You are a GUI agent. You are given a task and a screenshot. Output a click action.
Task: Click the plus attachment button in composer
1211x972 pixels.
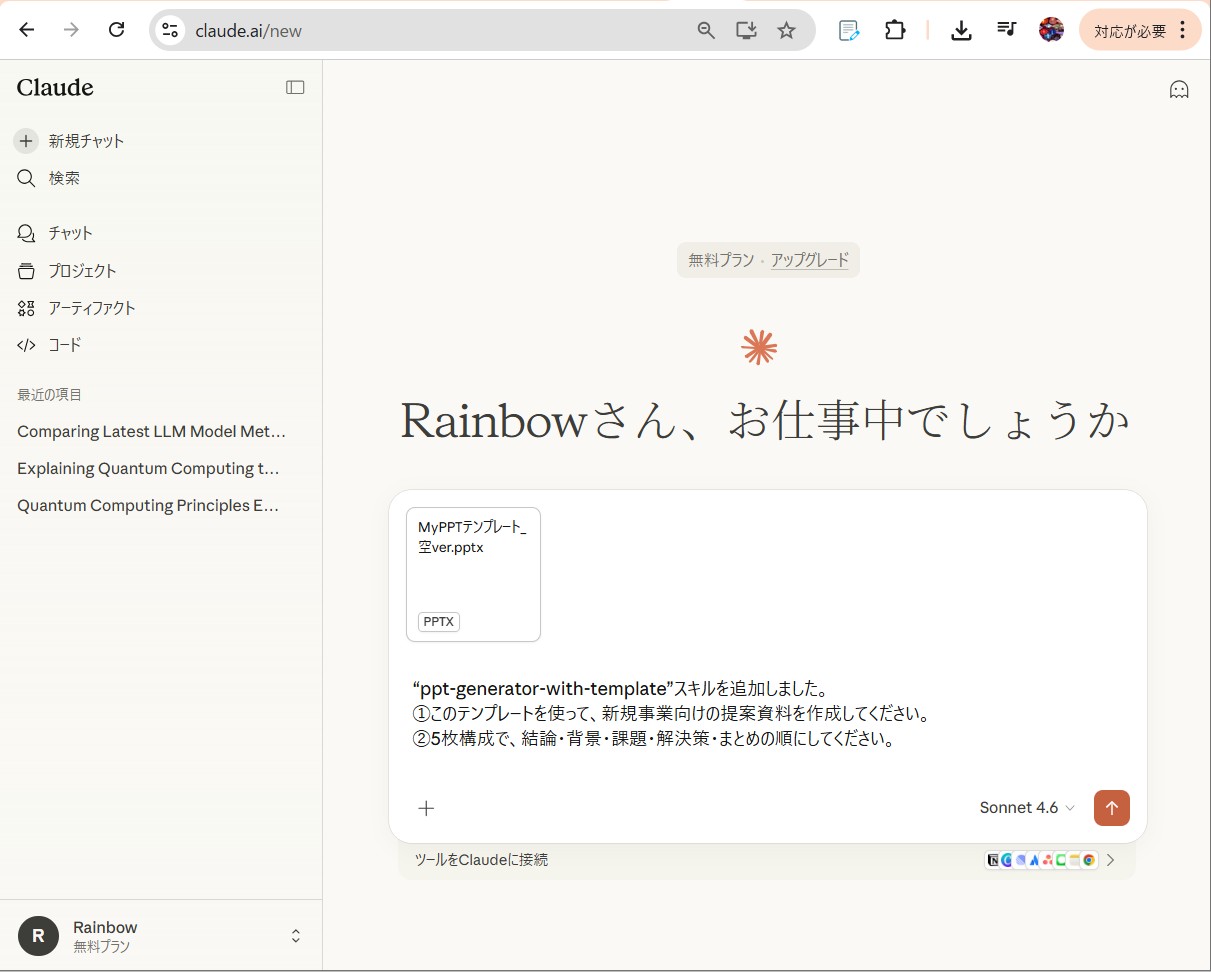426,808
